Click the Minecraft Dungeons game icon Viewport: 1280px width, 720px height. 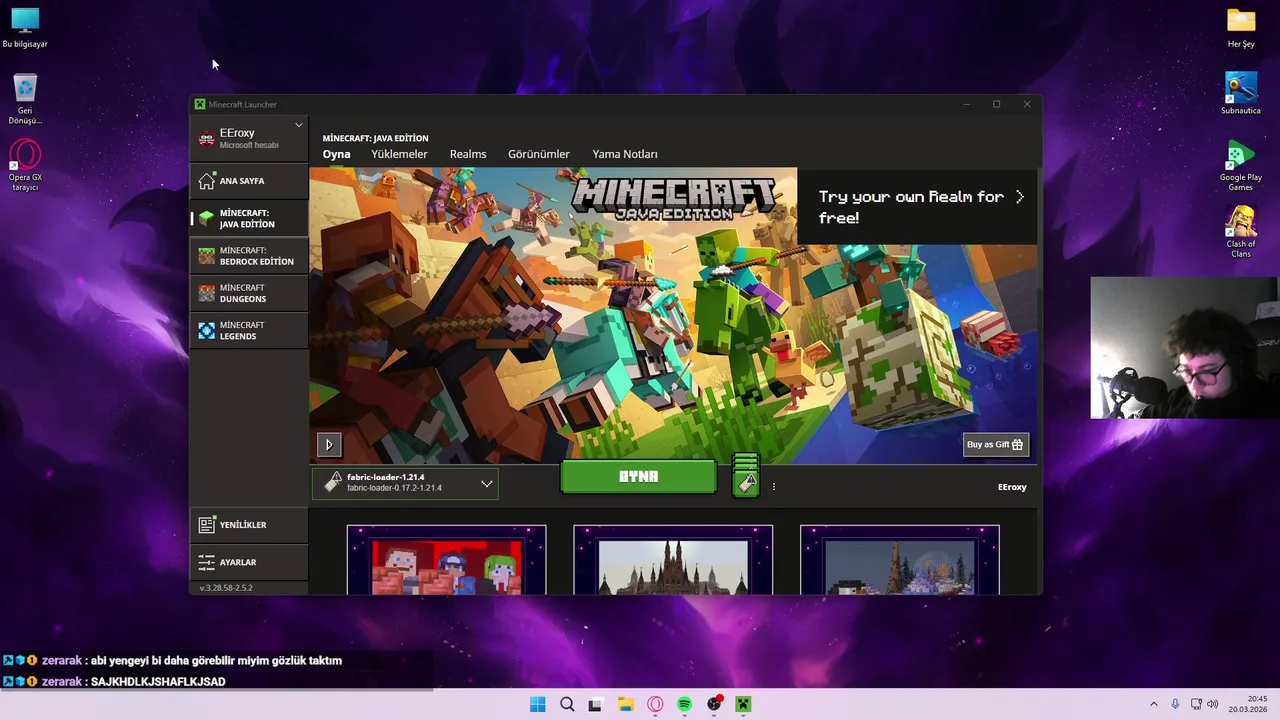(x=206, y=293)
